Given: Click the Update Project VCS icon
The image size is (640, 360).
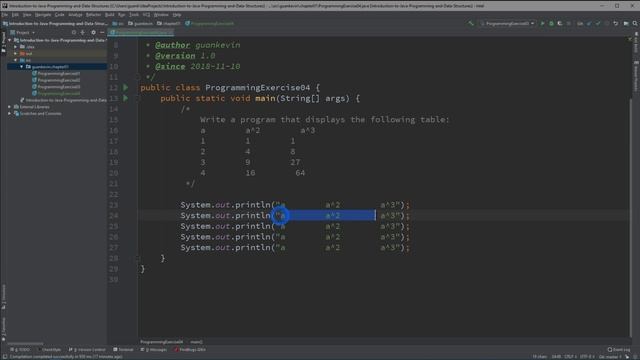Looking at the screenshot, I should click(x=589, y=24).
